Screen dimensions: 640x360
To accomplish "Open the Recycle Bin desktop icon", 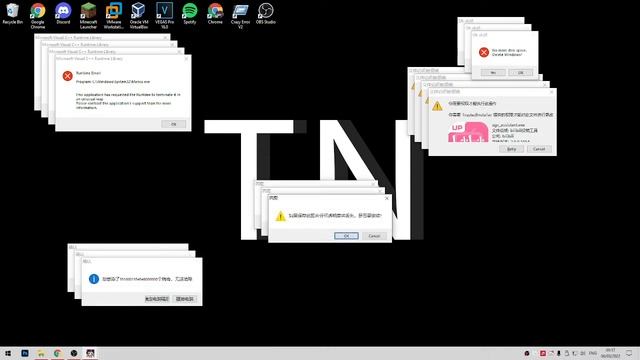I will (13, 14).
